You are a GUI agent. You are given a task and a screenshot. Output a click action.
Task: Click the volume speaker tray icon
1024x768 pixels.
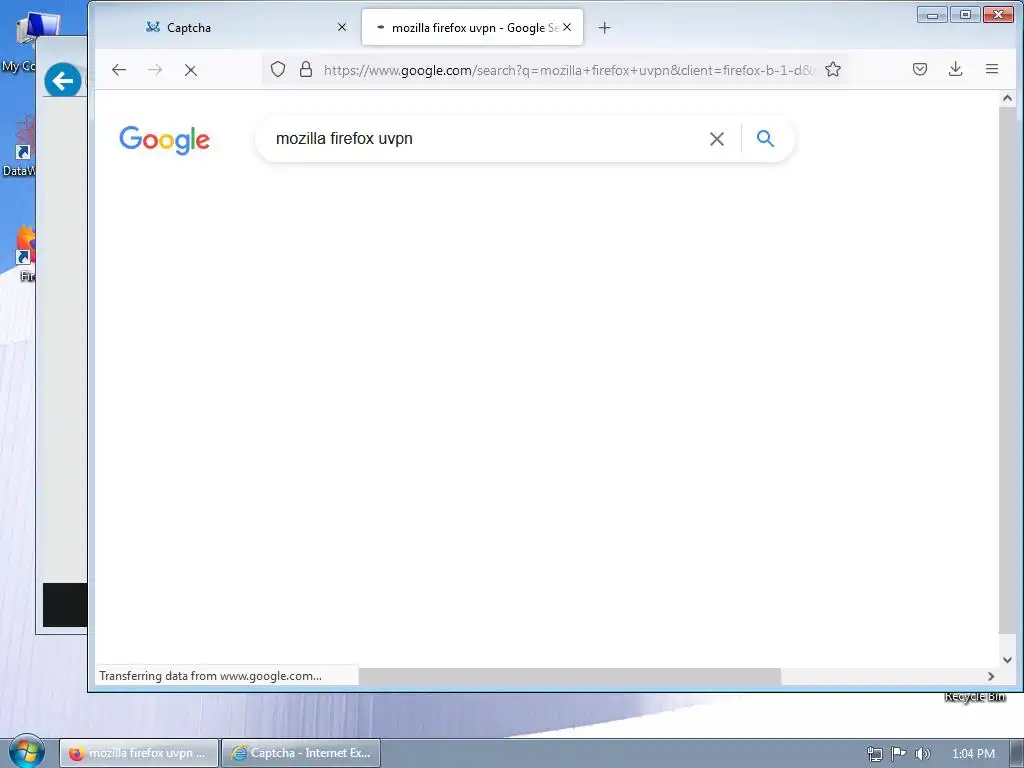[922, 754]
